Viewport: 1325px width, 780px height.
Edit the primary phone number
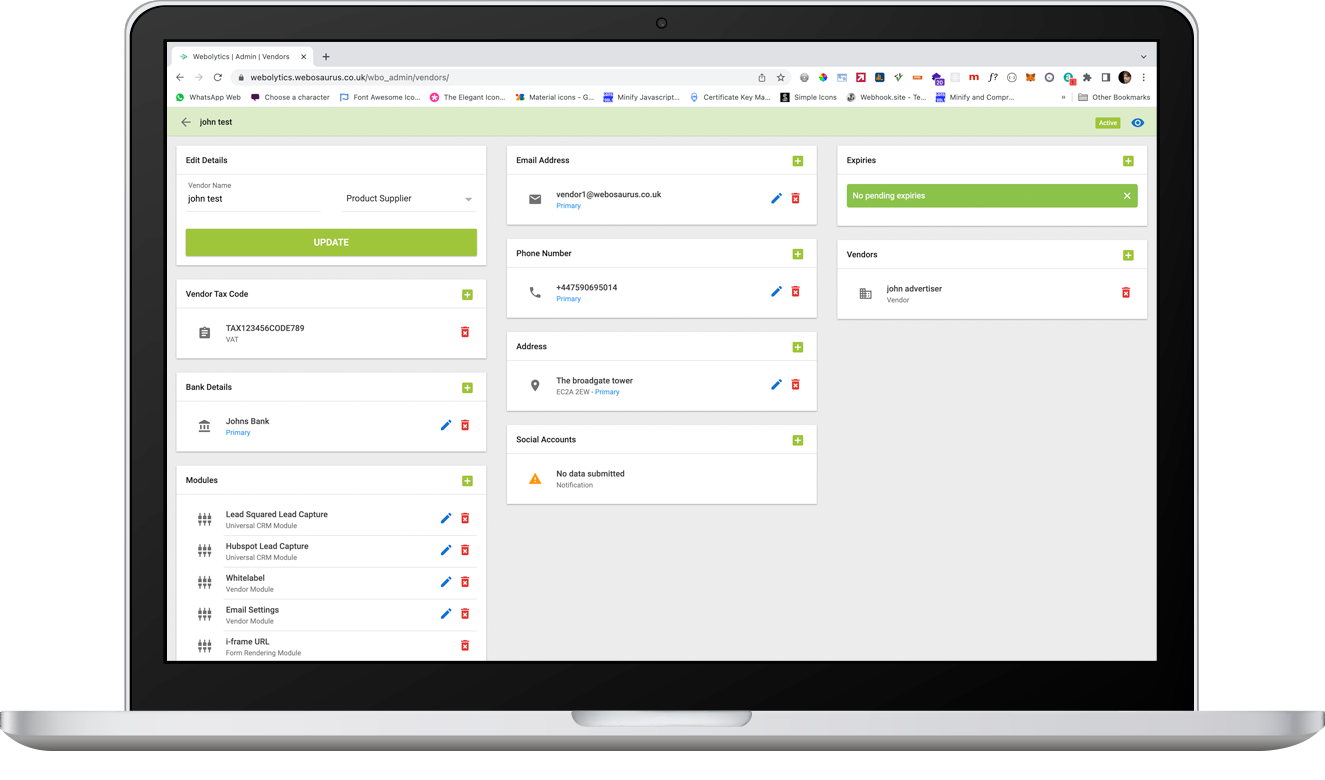click(775, 291)
